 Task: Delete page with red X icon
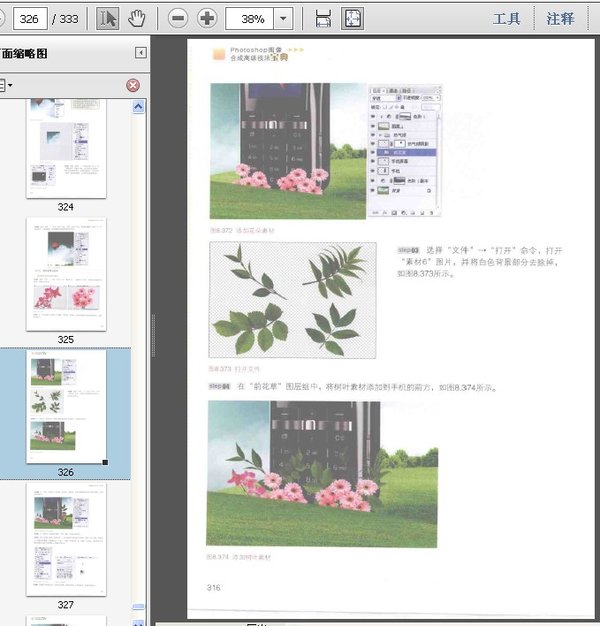(x=133, y=86)
